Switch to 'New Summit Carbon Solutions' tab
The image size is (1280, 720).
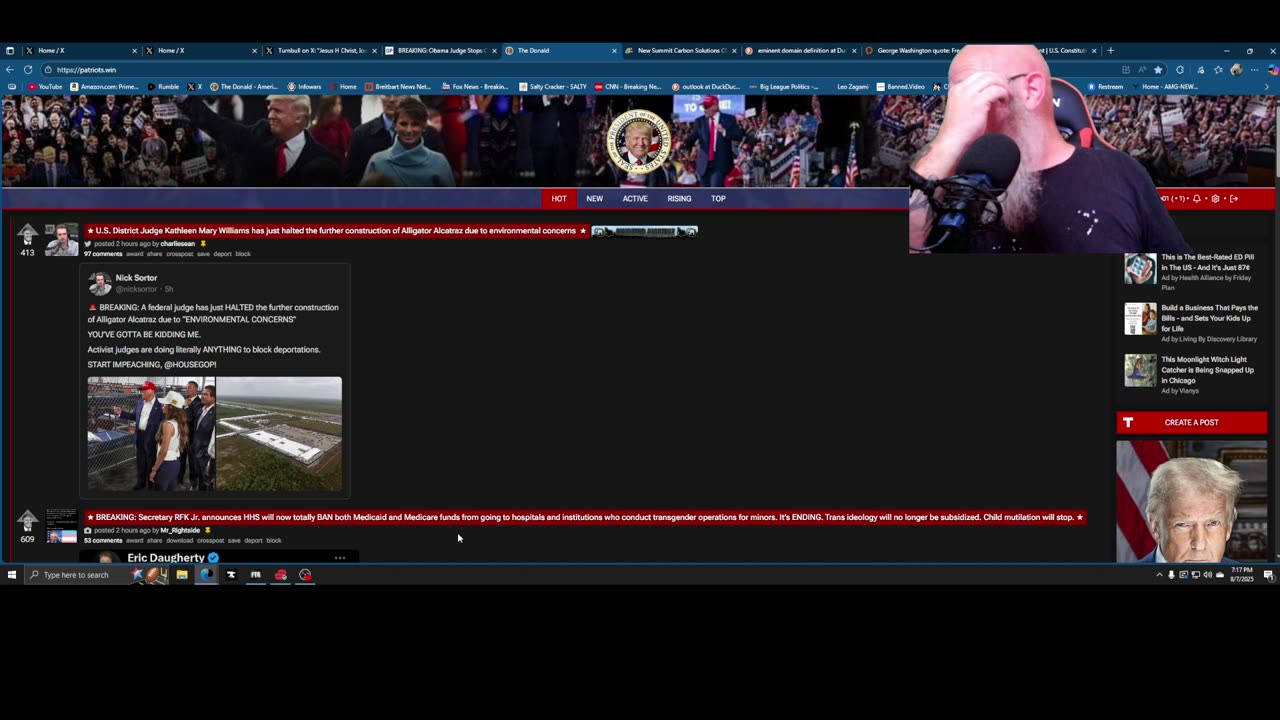coord(680,50)
